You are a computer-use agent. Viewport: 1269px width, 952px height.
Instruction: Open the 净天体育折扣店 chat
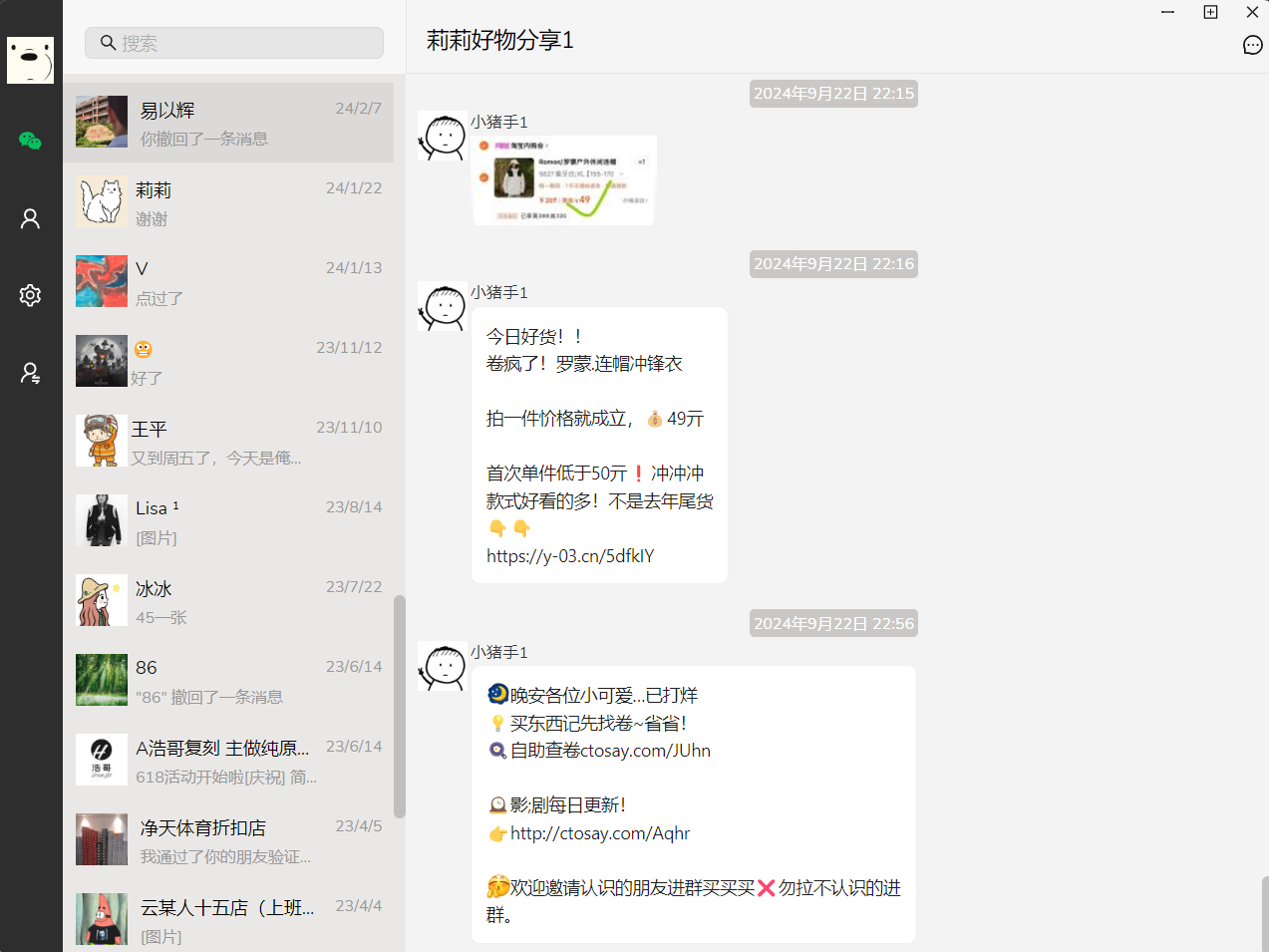point(229,839)
